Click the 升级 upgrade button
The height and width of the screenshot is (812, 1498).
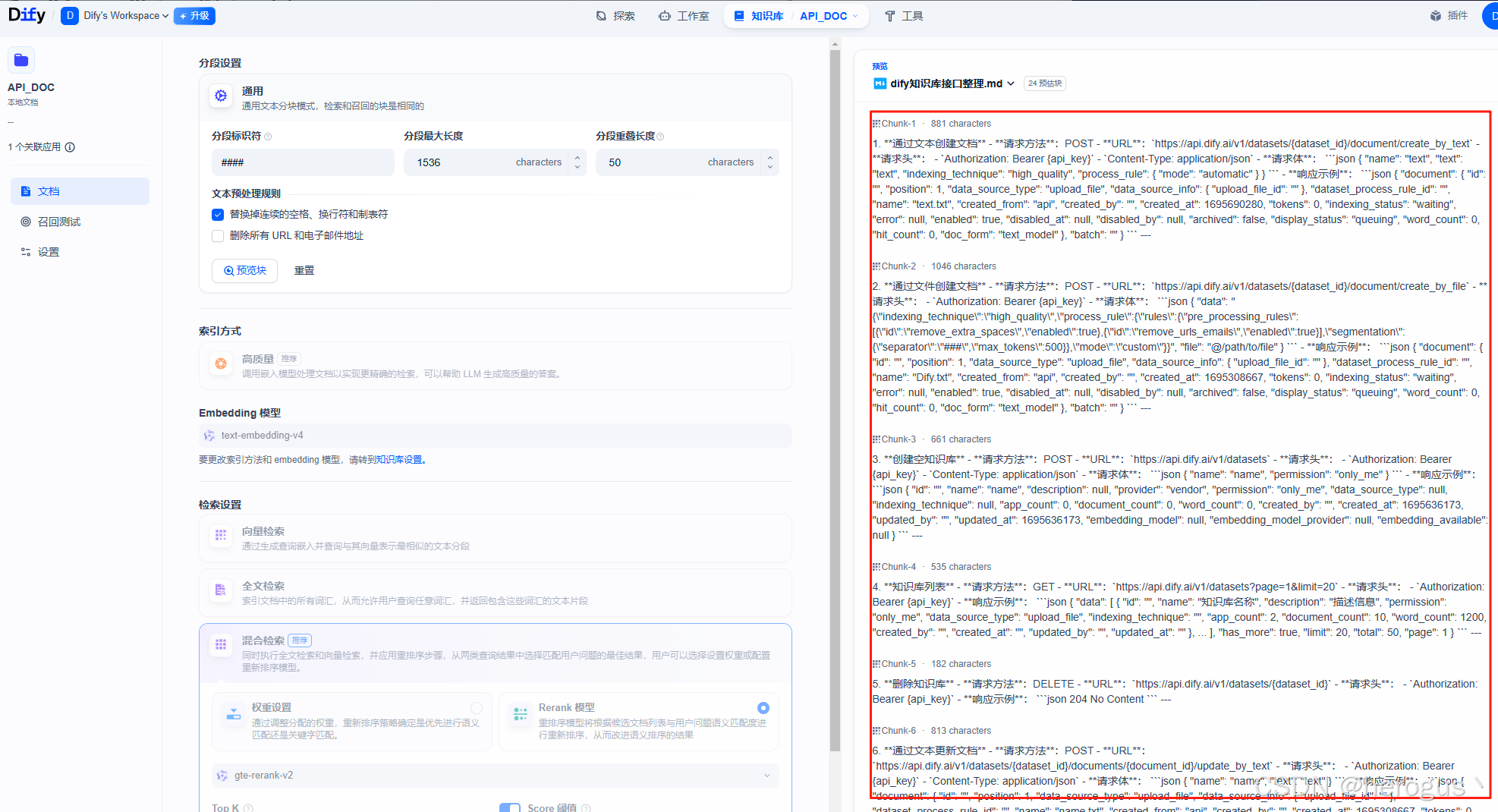tap(194, 16)
